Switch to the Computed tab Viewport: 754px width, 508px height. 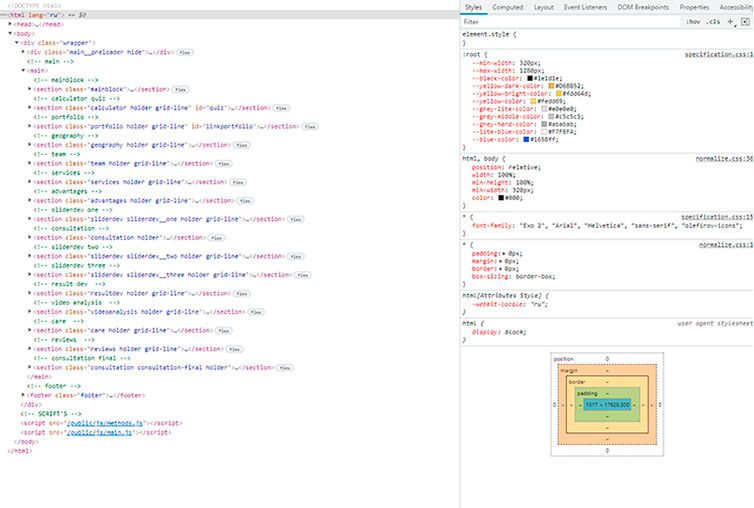(x=507, y=7)
